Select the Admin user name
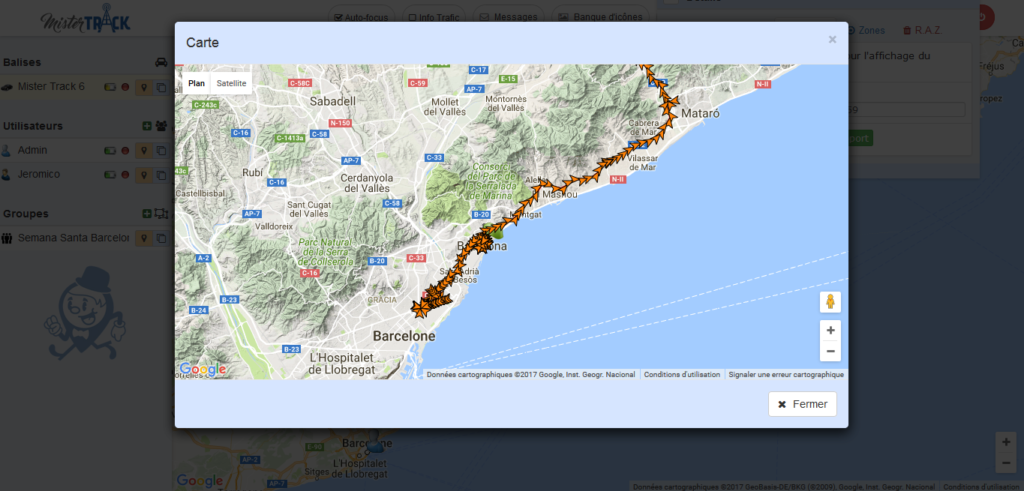The image size is (1024, 491). (32, 151)
